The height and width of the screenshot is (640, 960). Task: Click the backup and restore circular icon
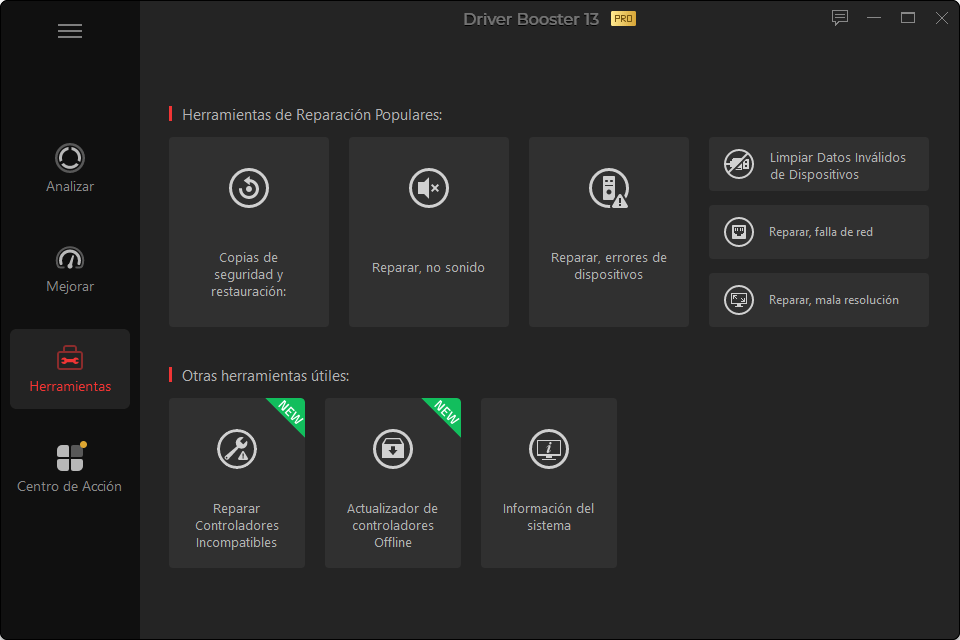[x=249, y=188]
